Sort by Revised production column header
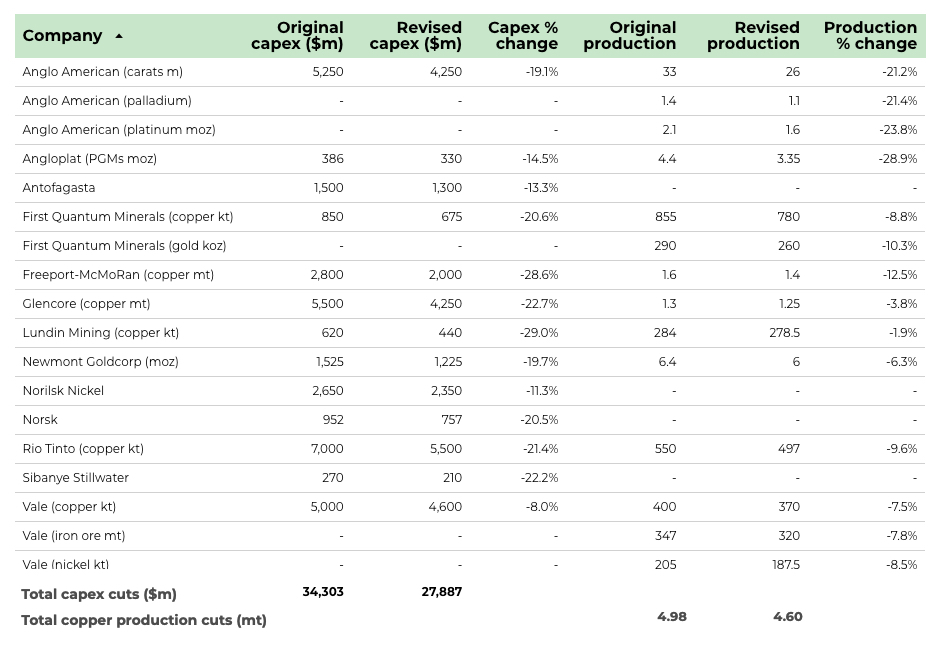The image size is (941, 650). click(x=753, y=35)
